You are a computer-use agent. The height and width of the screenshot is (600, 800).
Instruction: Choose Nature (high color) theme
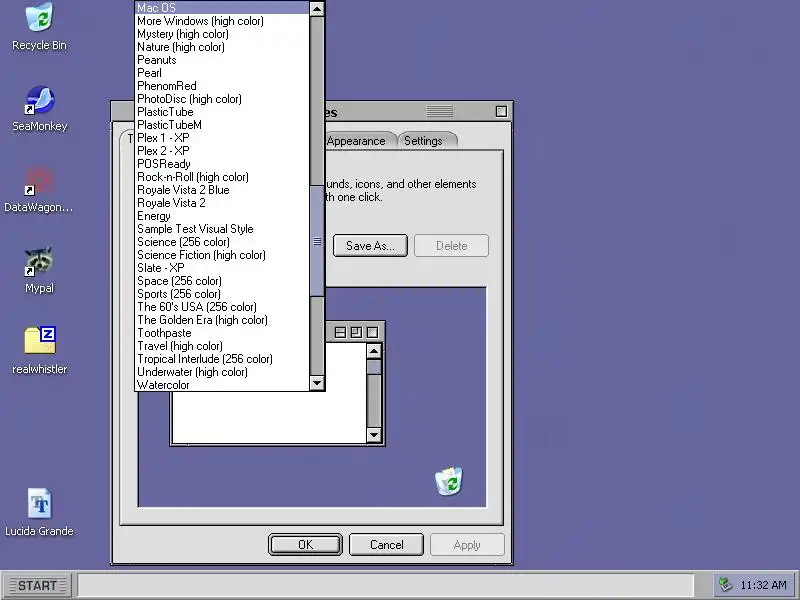coord(222,47)
